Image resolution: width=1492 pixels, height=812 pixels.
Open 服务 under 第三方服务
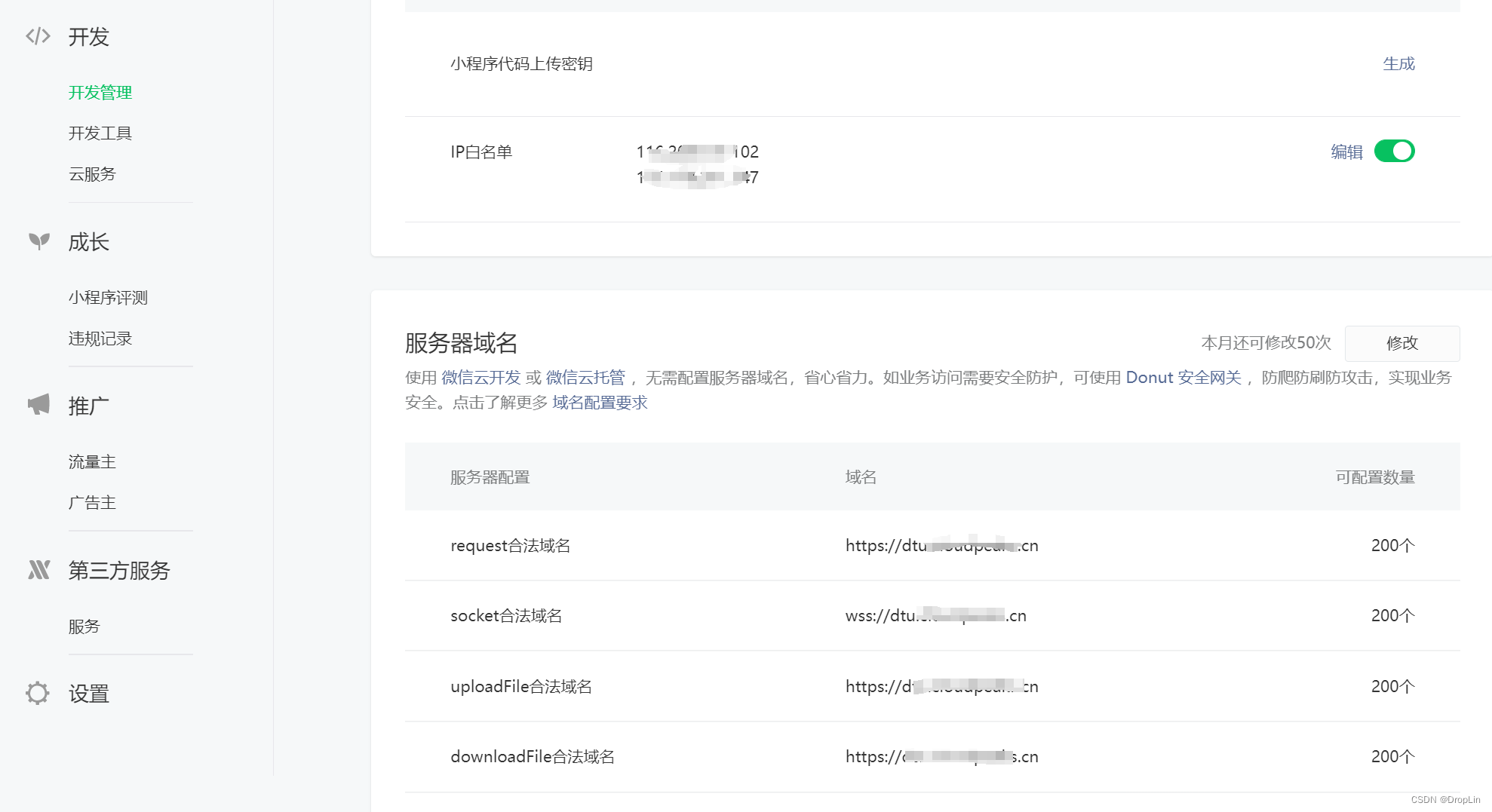[x=84, y=627]
